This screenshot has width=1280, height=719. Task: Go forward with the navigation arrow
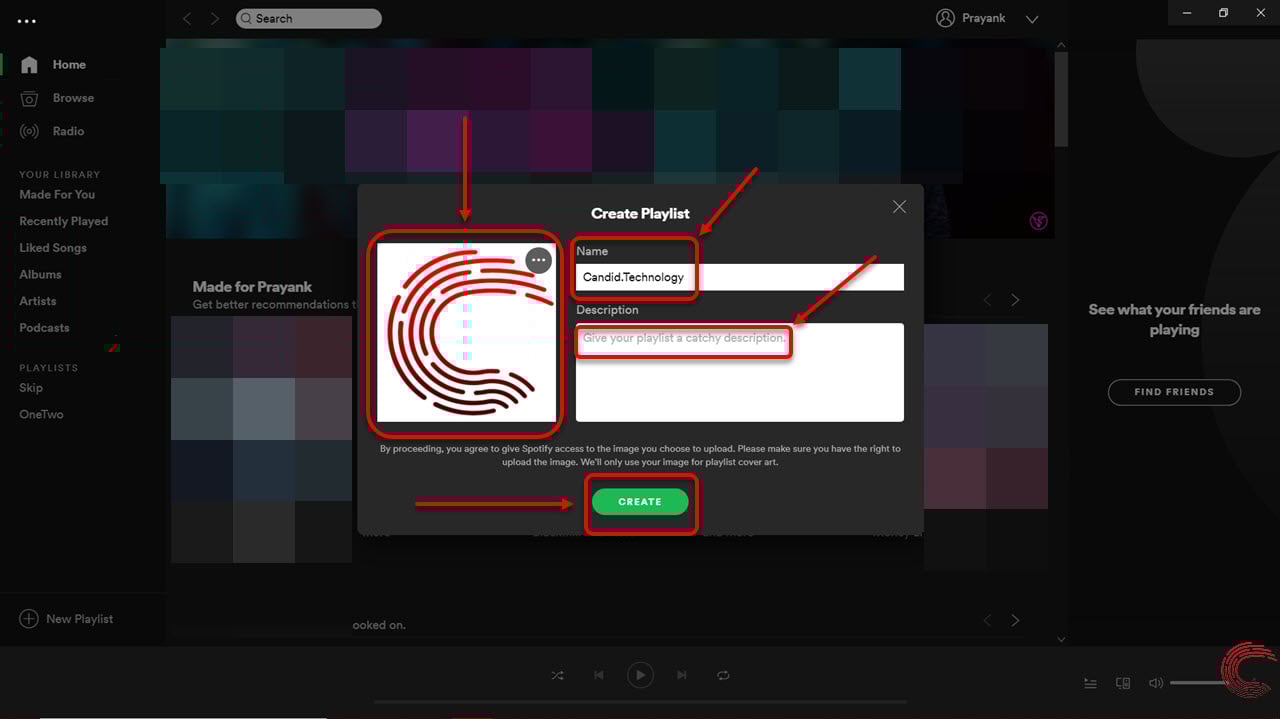click(x=215, y=19)
